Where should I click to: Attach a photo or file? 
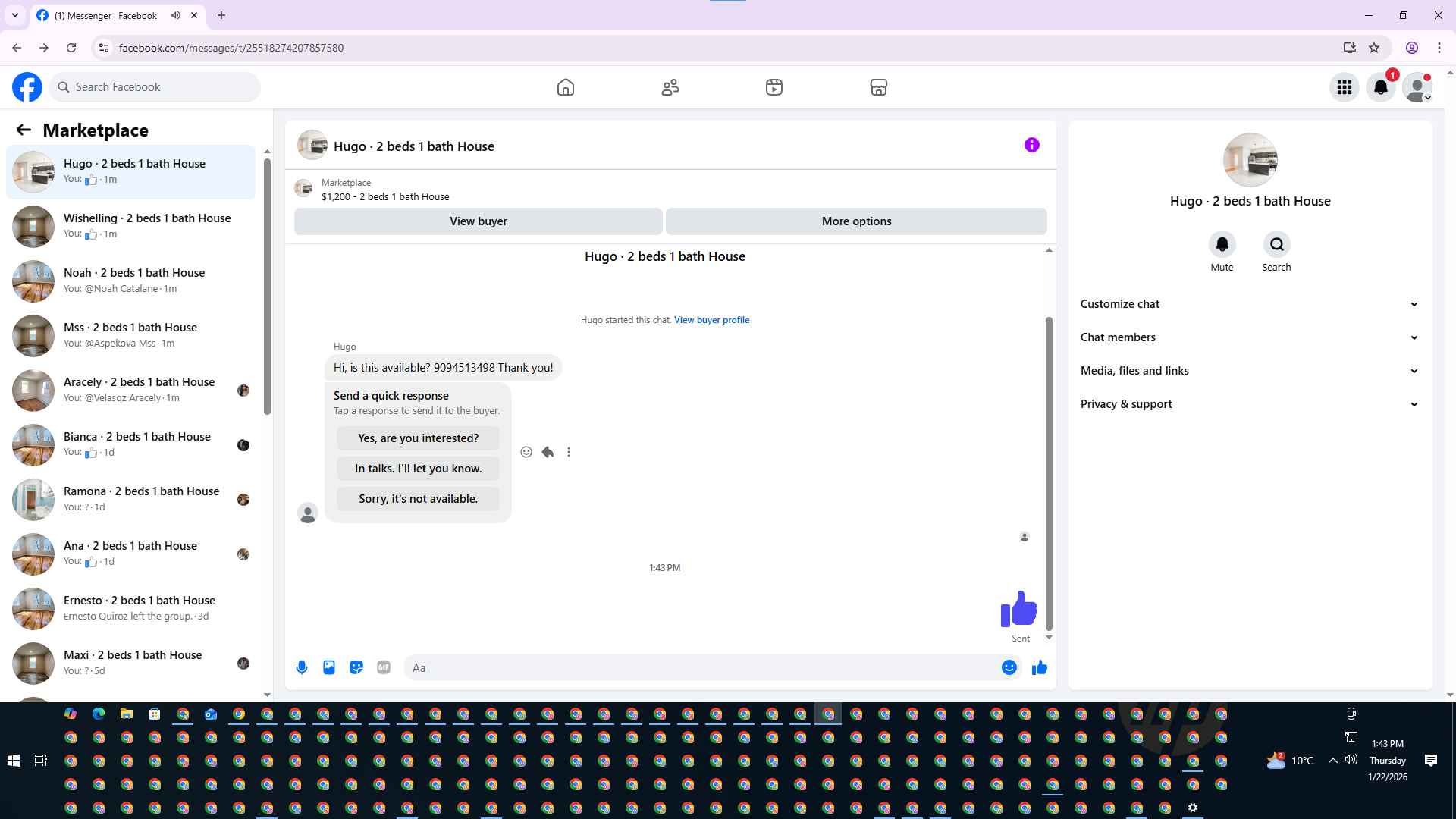[329, 667]
